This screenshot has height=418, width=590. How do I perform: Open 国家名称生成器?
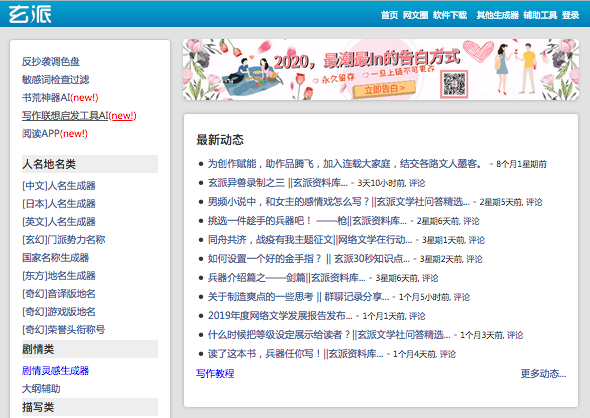(55, 258)
